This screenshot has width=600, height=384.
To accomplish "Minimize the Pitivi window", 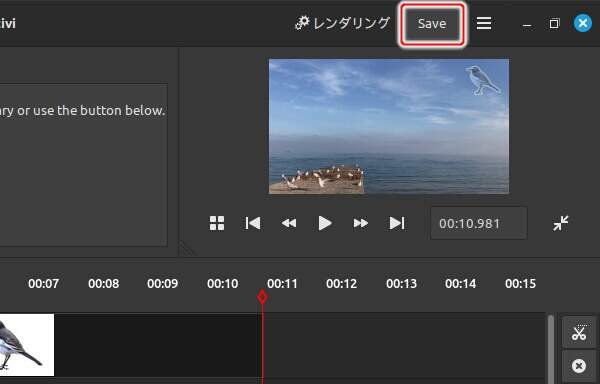I will point(527,24).
